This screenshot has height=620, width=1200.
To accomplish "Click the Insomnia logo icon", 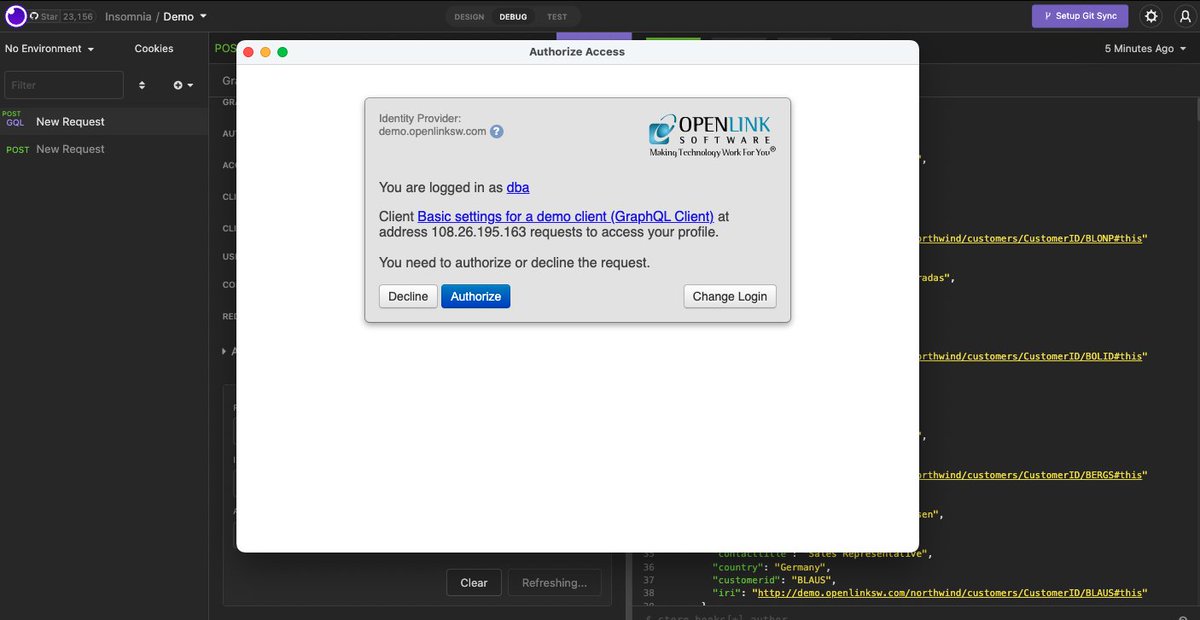I will point(16,16).
